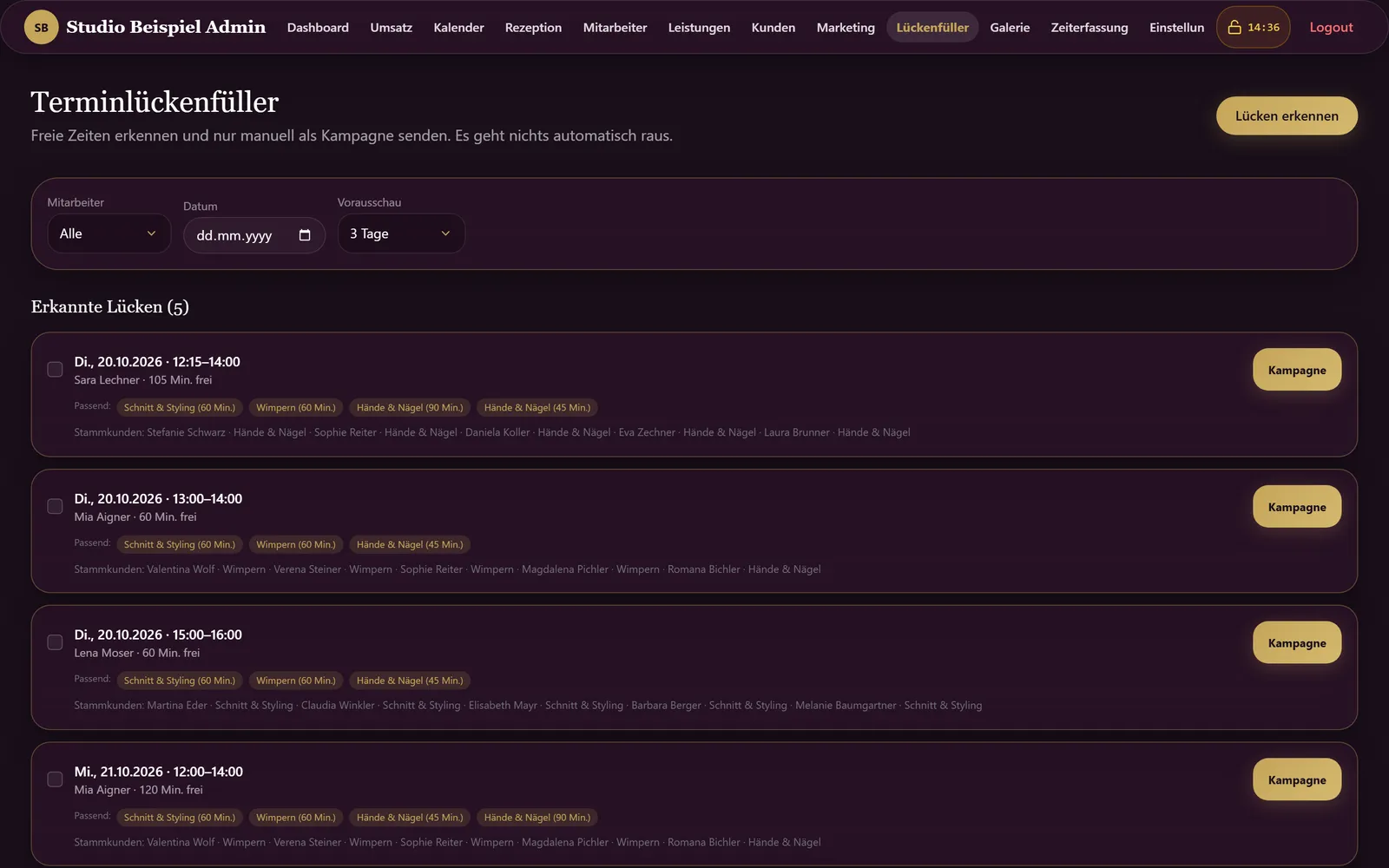Open the Vorausschau dropdown showing 3 Tage

(x=401, y=233)
